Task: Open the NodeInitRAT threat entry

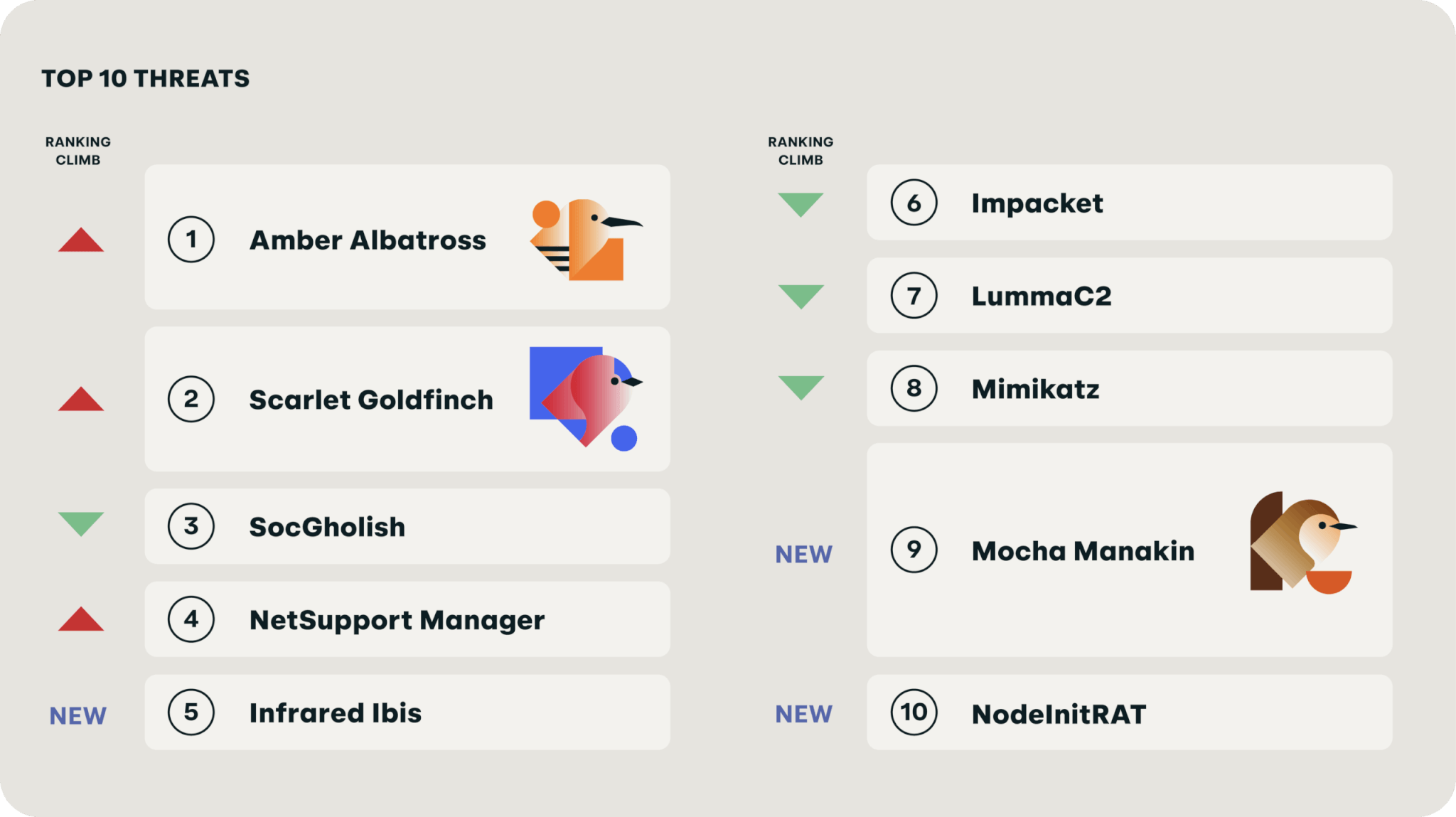Action: point(1130,712)
